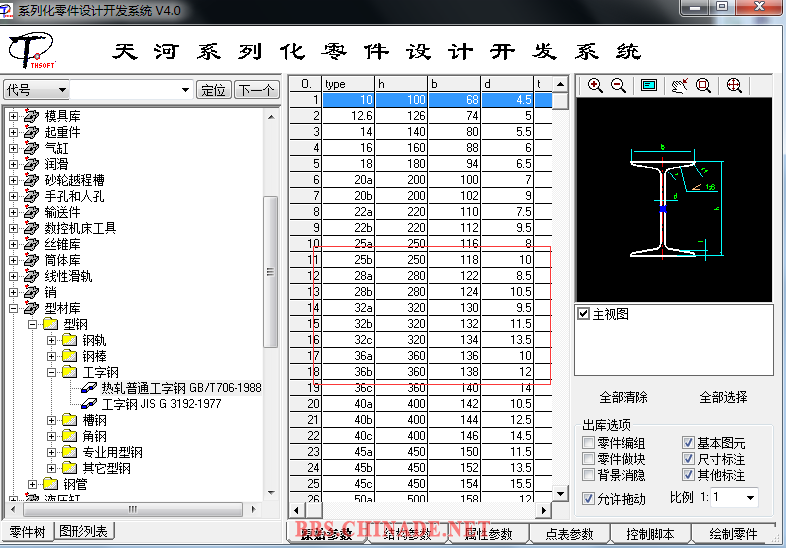Click the 线性滑轨 library icon
The height and width of the screenshot is (548, 786).
tap(31, 277)
